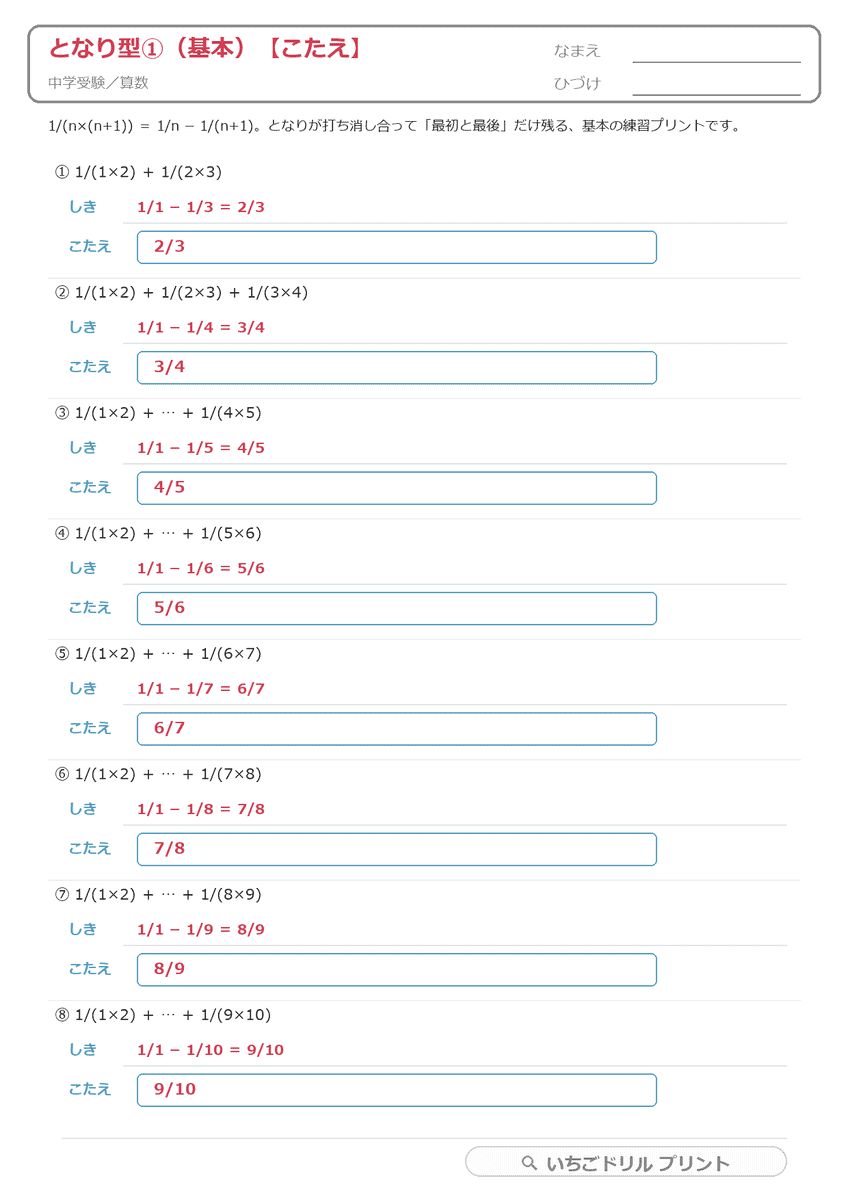Click the title となり型①（基本）【こたえ】
Viewport: 848px width, 1200px height.
pyautogui.click(x=205, y=49)
